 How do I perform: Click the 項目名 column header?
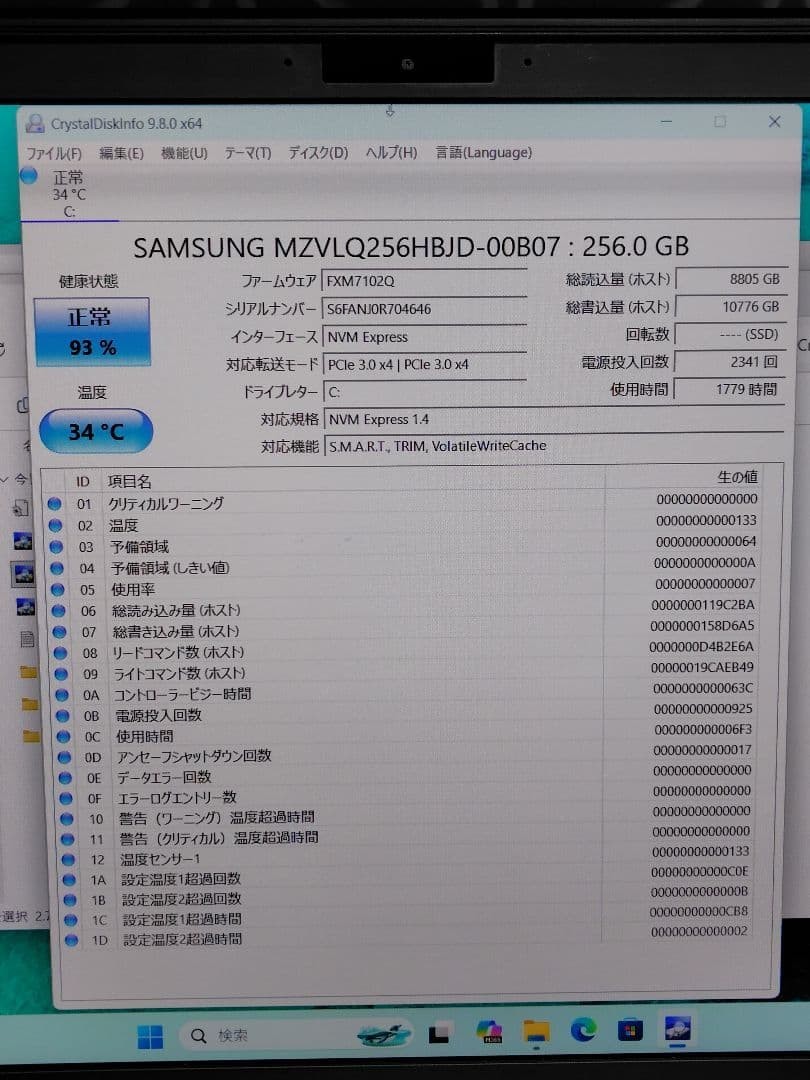[x=129, y=481]
